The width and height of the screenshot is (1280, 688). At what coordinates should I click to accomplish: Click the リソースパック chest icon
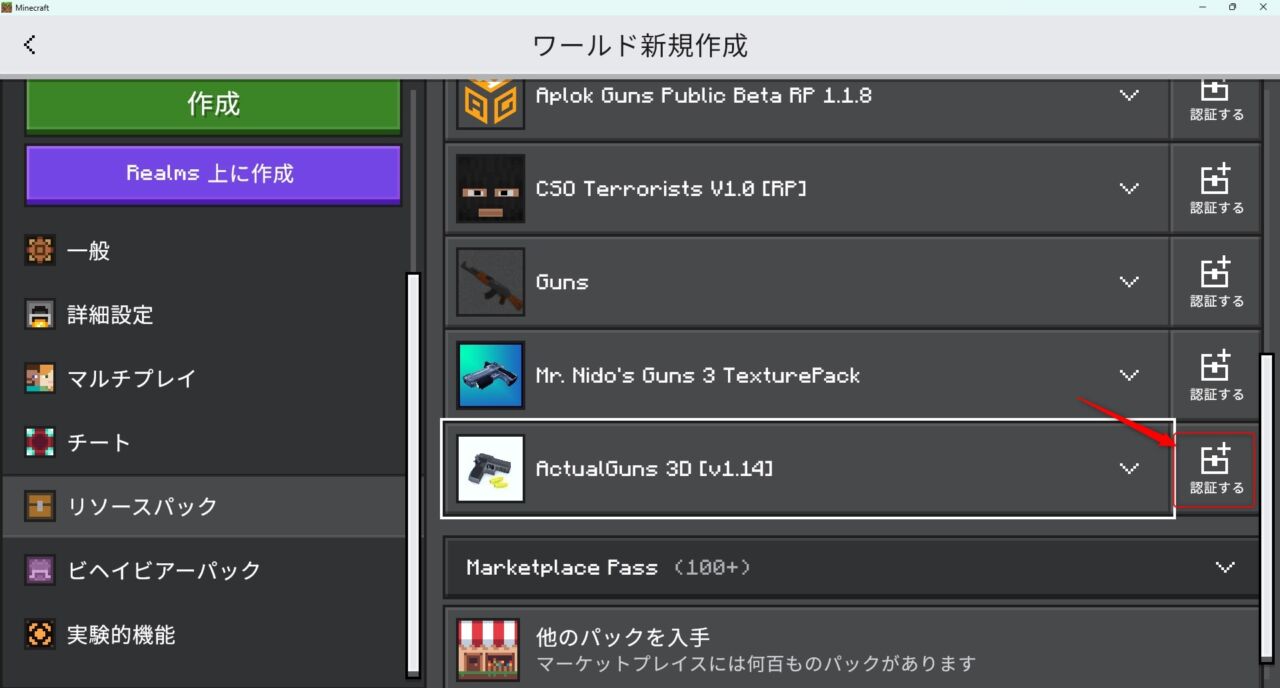pyautogui.click(x=40, y=506)
